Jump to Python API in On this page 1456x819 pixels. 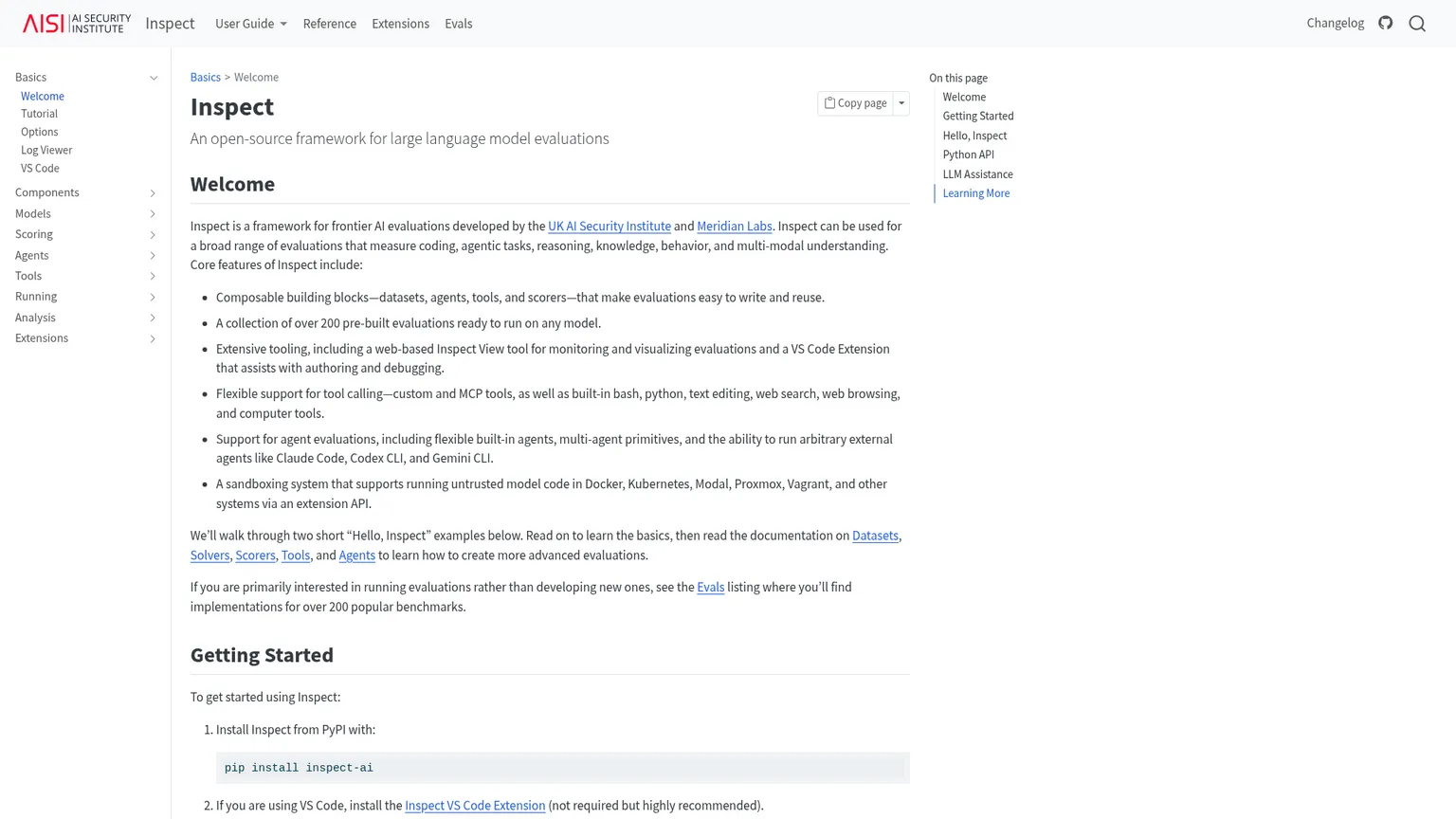968,155
